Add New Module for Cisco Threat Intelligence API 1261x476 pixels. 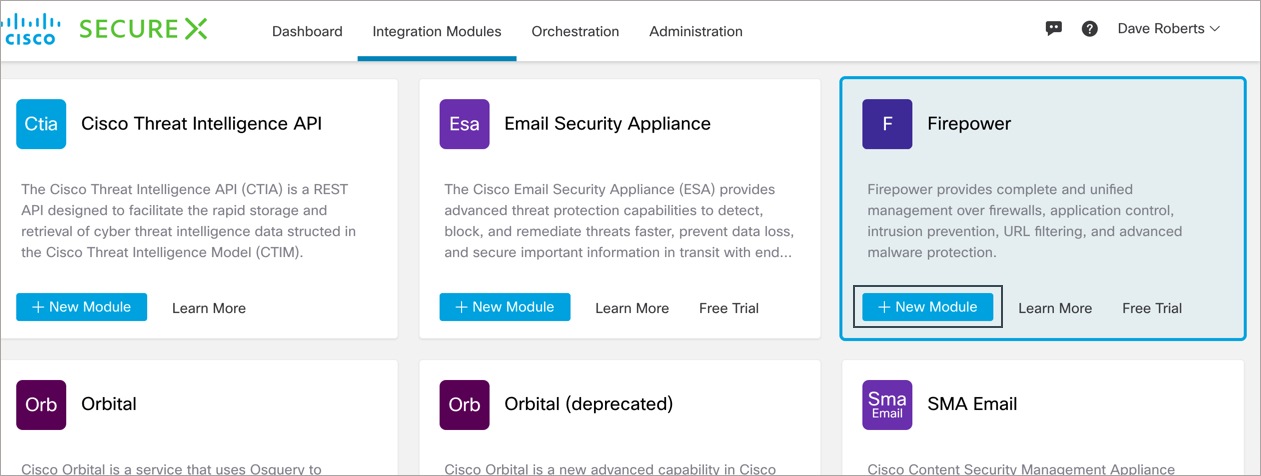[81, 307]
